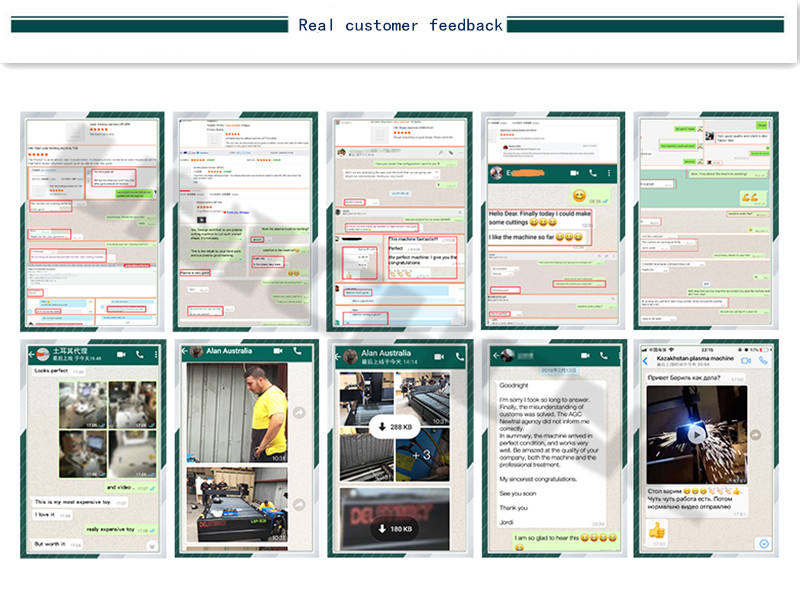The image size is (800, 600).
Task: Open video call in first Alan Australia chat
Action: coord(278,351)
